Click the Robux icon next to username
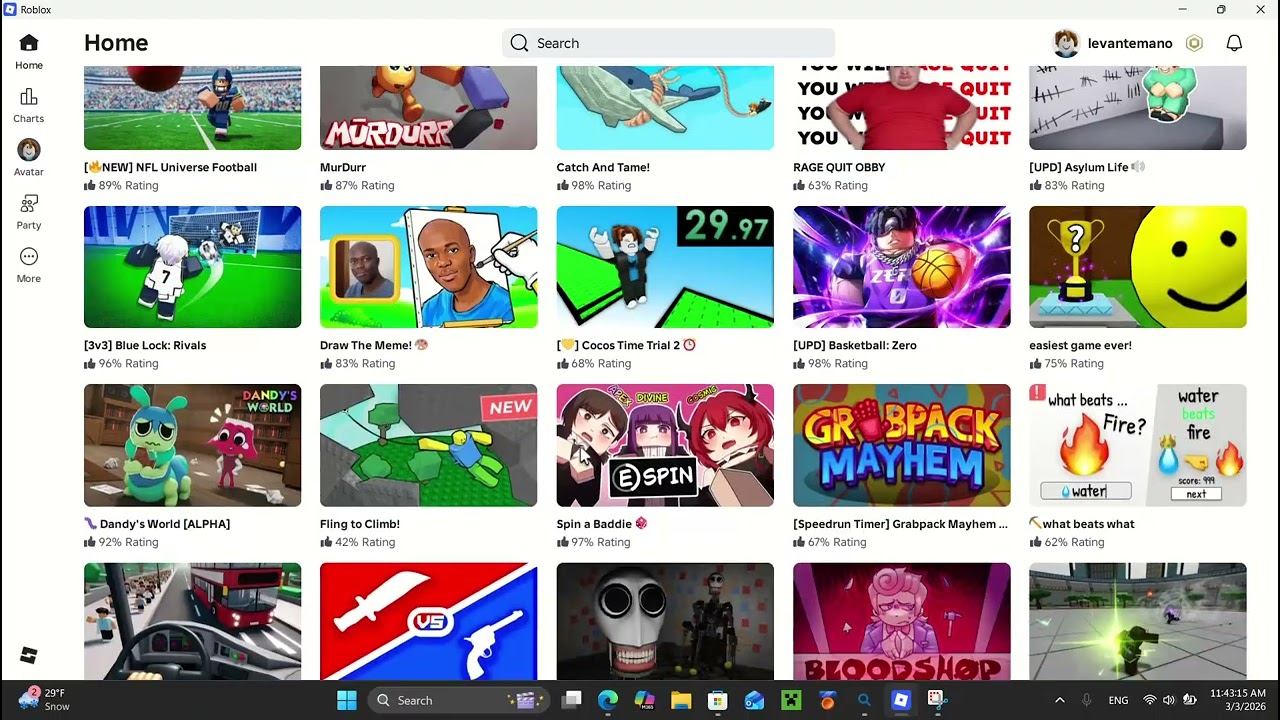Image resolution: width=1280 pixels, height=720 pixels. [x=1194, y=43]
